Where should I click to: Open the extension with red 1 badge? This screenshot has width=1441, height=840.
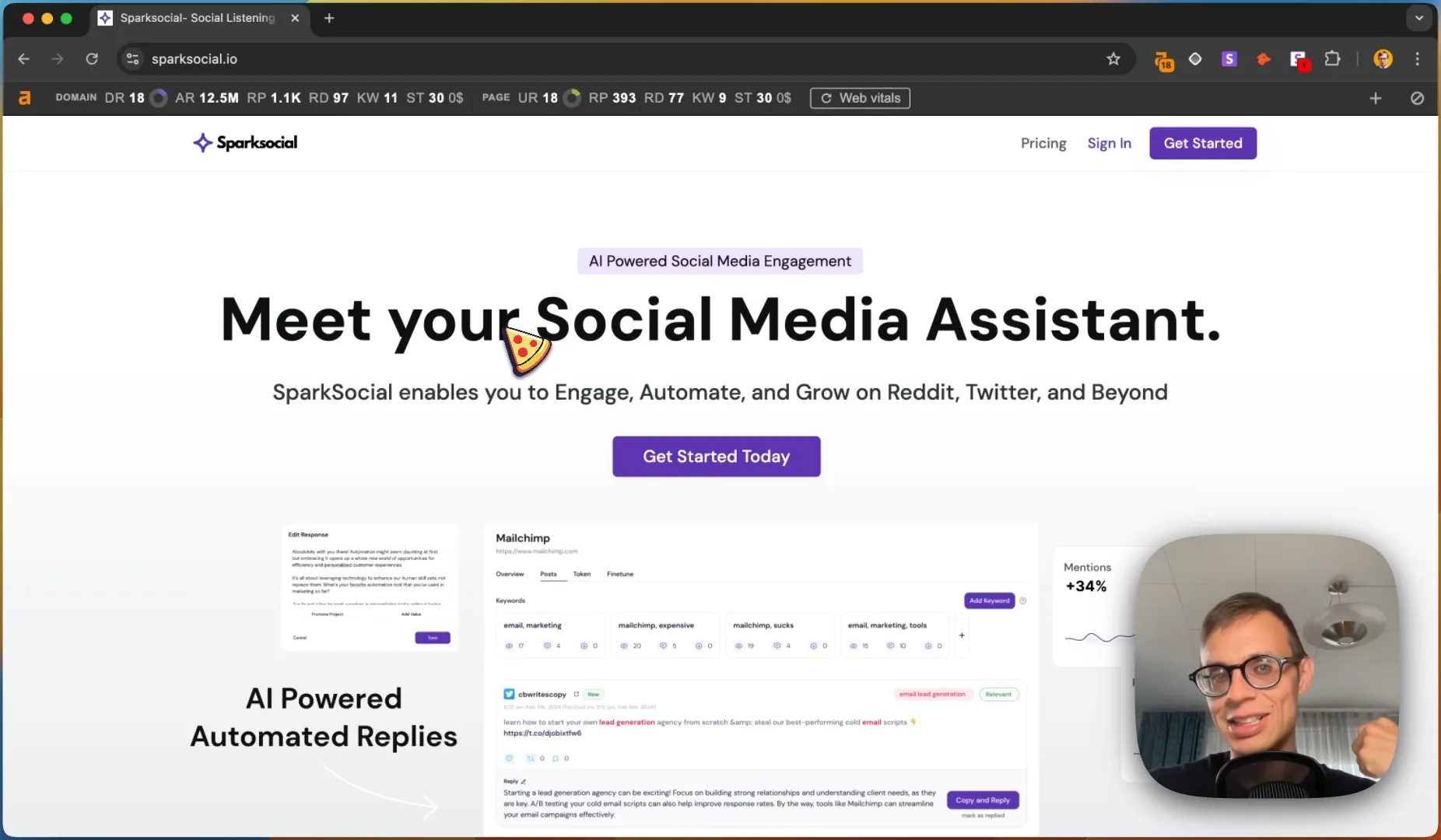point(1299,60)
